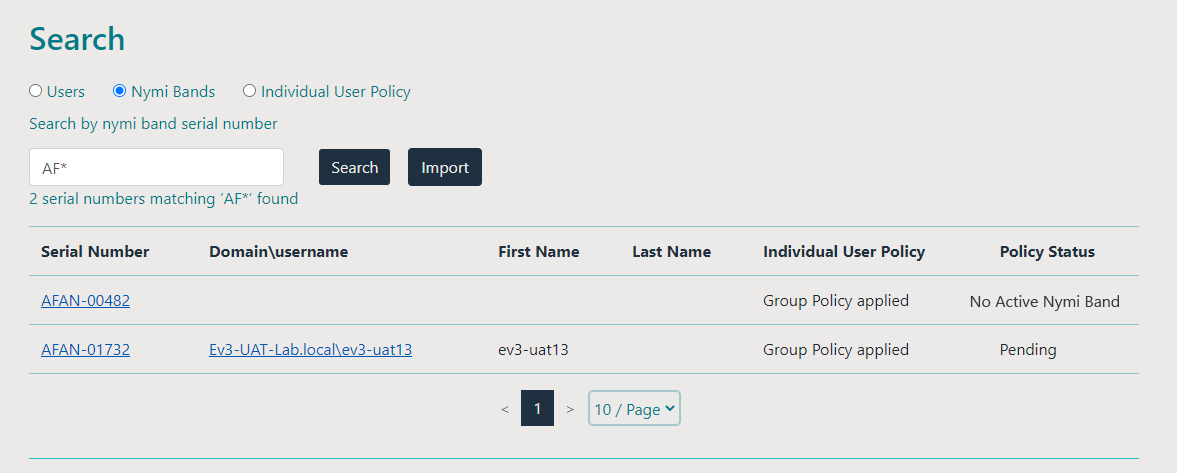Select the Nymi Bands radio option
Image resolution: width=1177 pixels, height=473 pixels.
click(x=120, y=91)
